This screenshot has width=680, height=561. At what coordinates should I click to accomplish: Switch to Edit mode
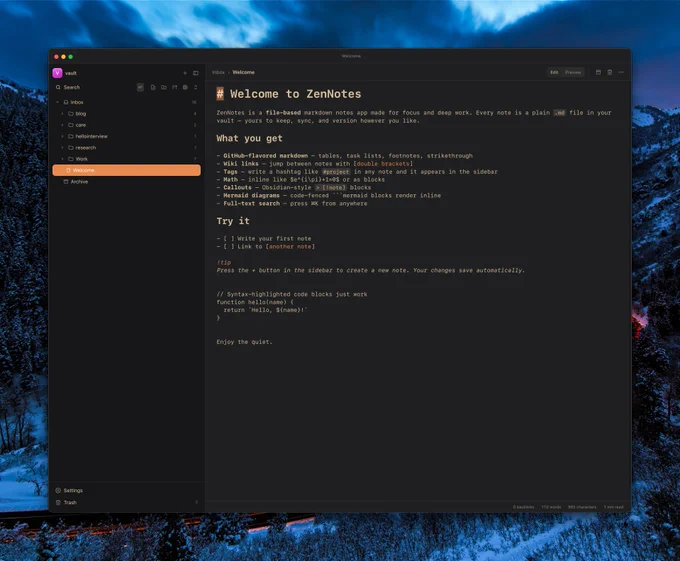coord(554,72)
